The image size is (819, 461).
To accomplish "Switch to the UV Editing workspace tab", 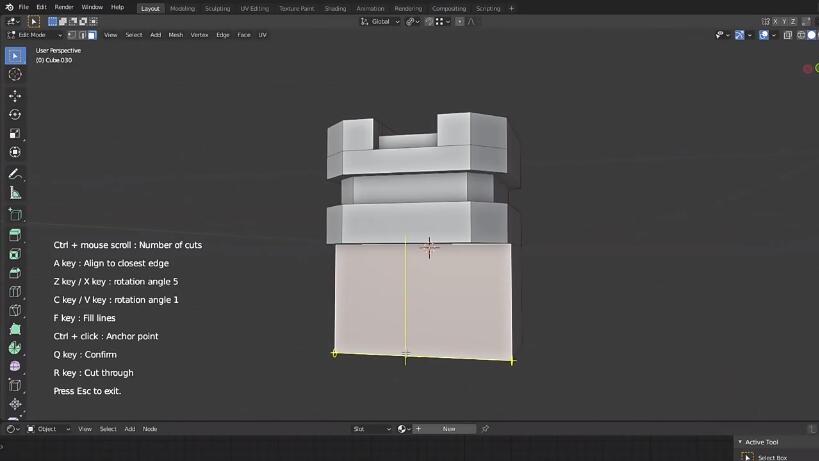I will (x=254, y=8).
